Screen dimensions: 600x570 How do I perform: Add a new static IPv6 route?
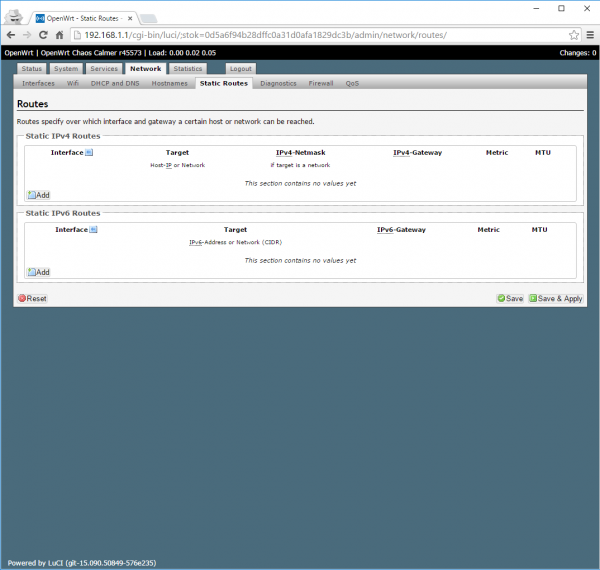(38, 272)
